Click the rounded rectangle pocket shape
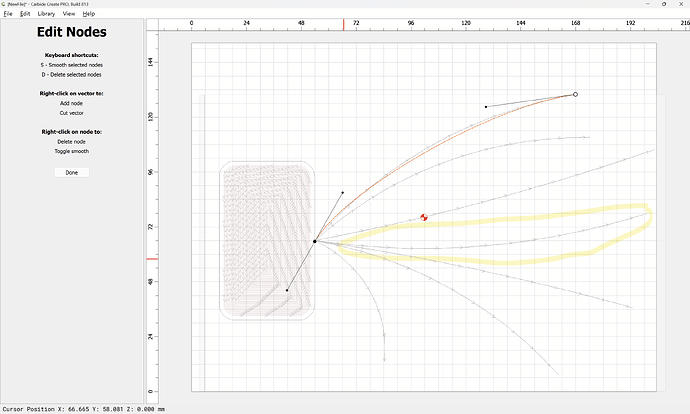 point(267,241)
